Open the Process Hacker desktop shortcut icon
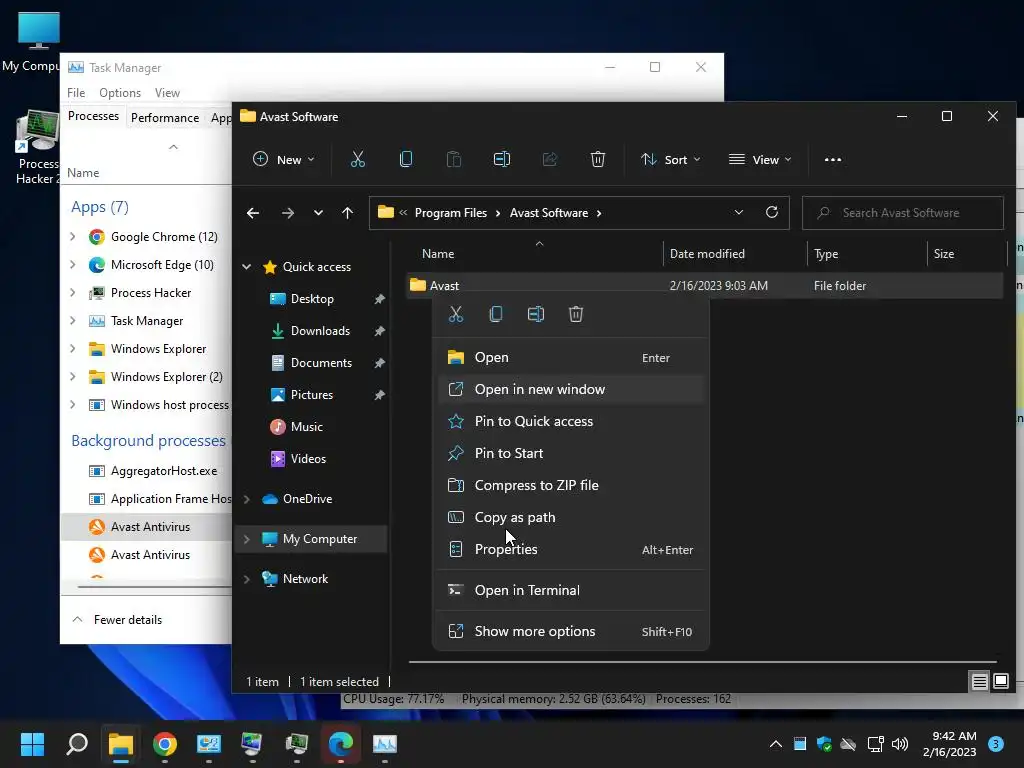Image resolution: width=1024 pixels, height=768 pixels. pyautogui.click(x=38, y=147)
